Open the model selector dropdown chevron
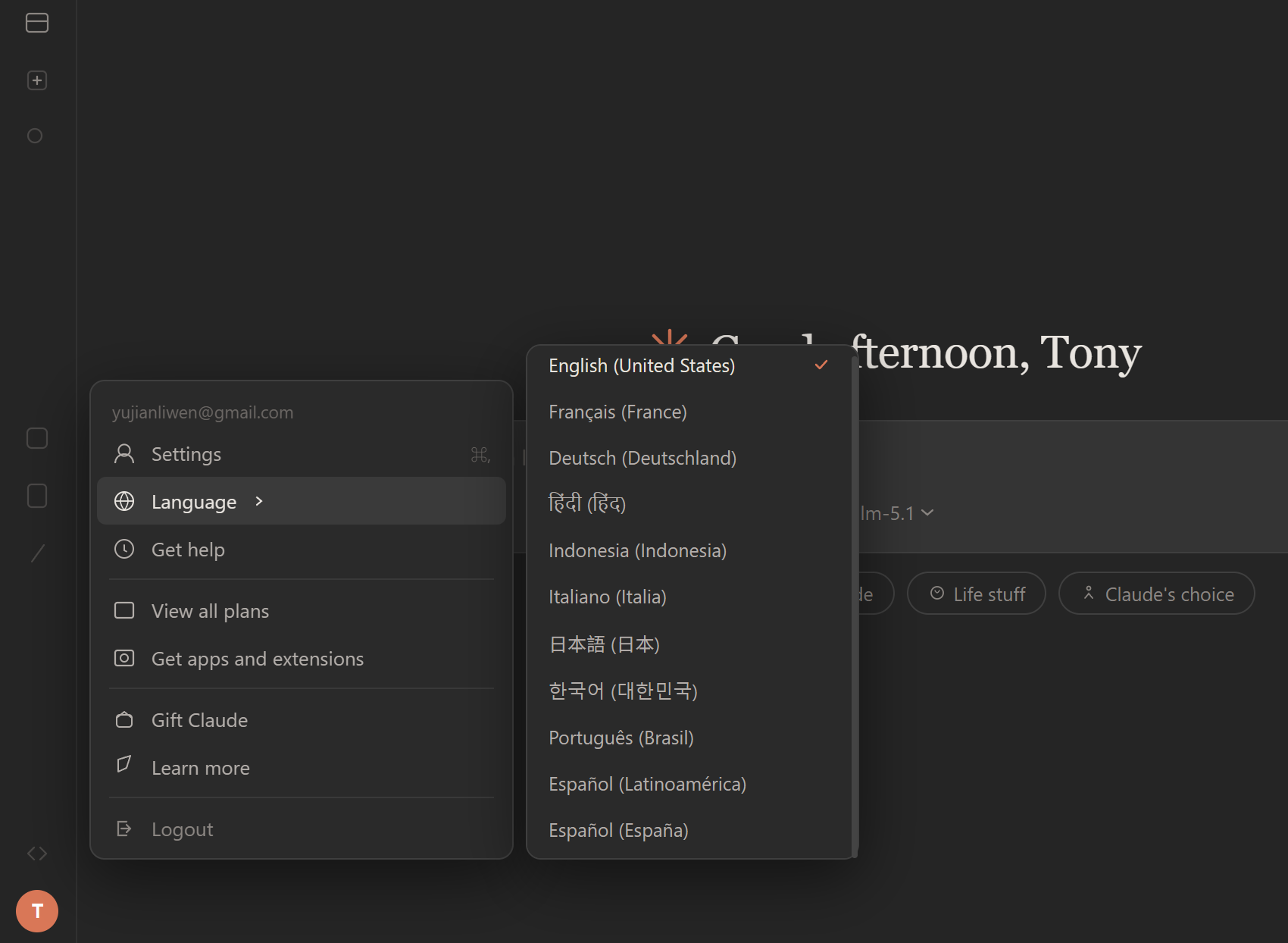Image resolution: width=1288 pixels, height=943 pixels. (x=927, y=513)
